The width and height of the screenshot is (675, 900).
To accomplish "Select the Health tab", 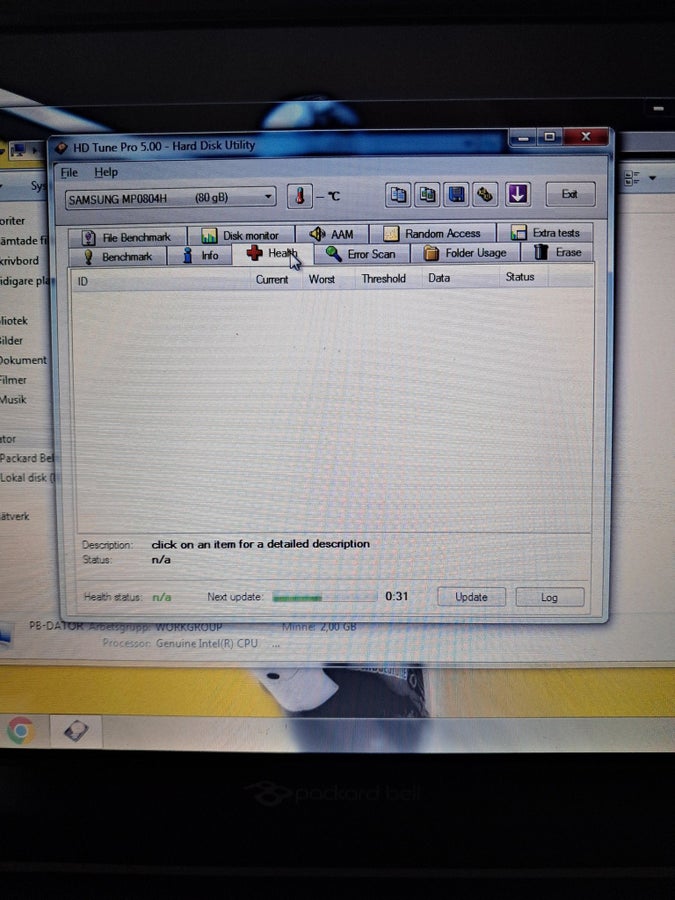I will (273, 254).
